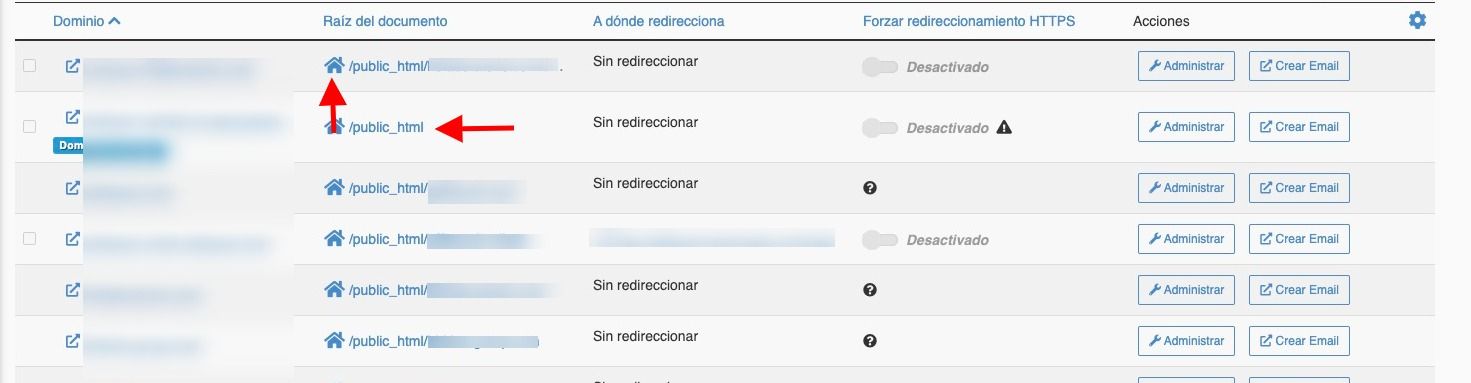Click Crear Email button in third row
This screenshot has width=1471, height=383.
point(1299,188)
